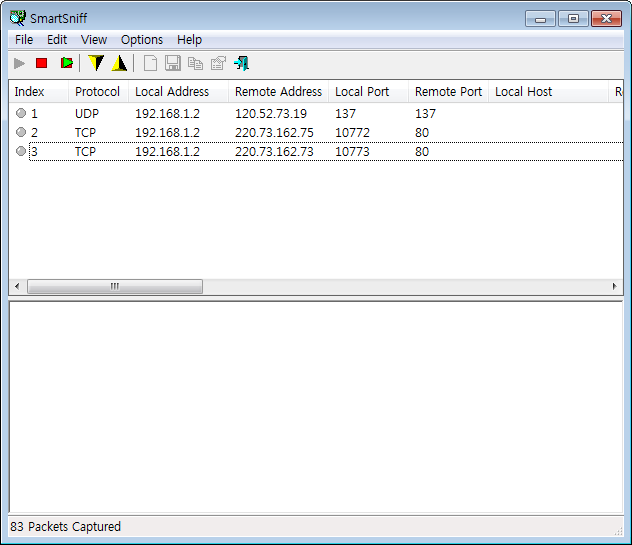632x545 pixels.
Task: Sort by the Protocol column header
Action: tap(98, 92)
